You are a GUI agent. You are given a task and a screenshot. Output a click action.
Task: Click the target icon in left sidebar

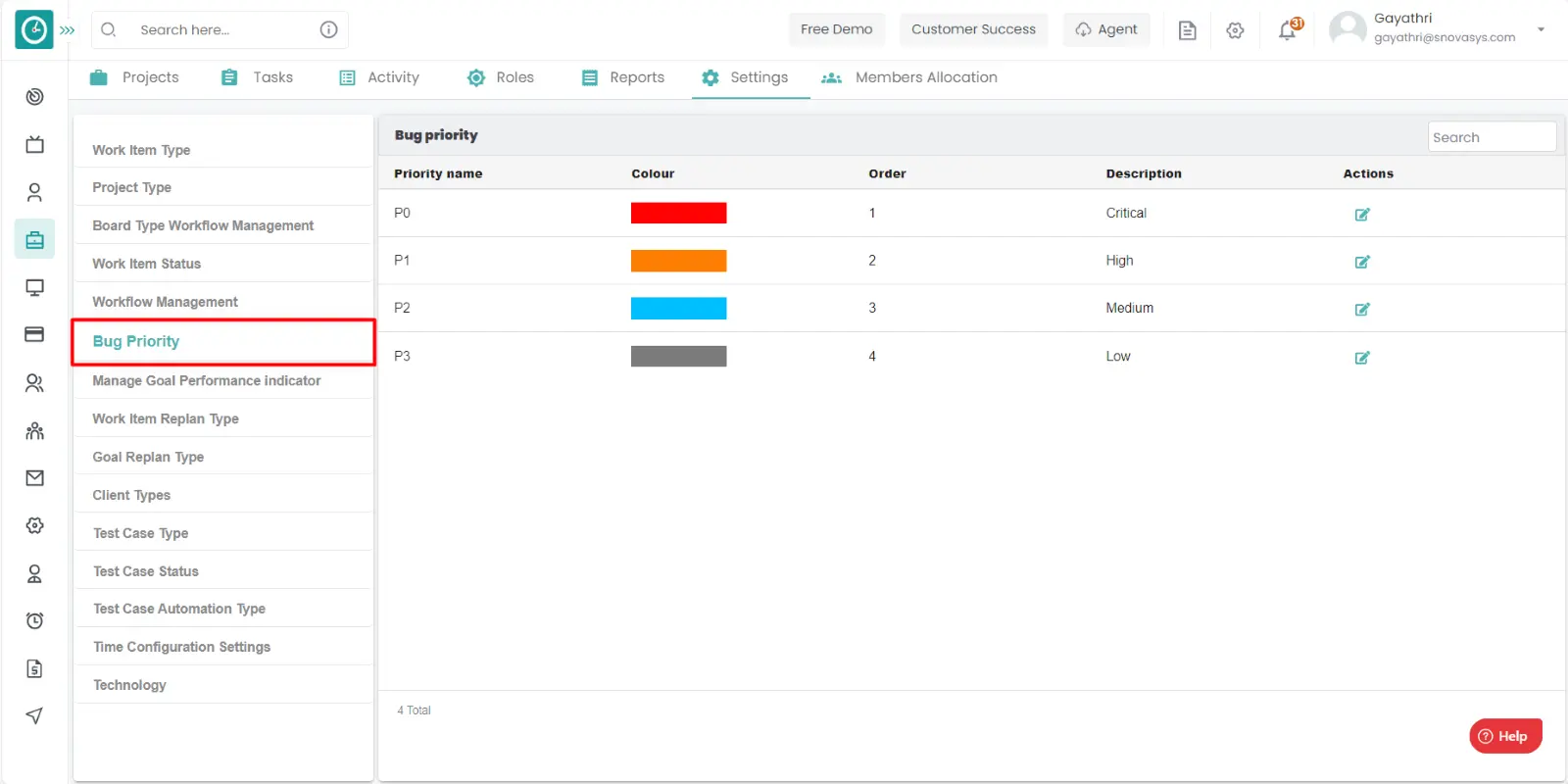point(34,96)
